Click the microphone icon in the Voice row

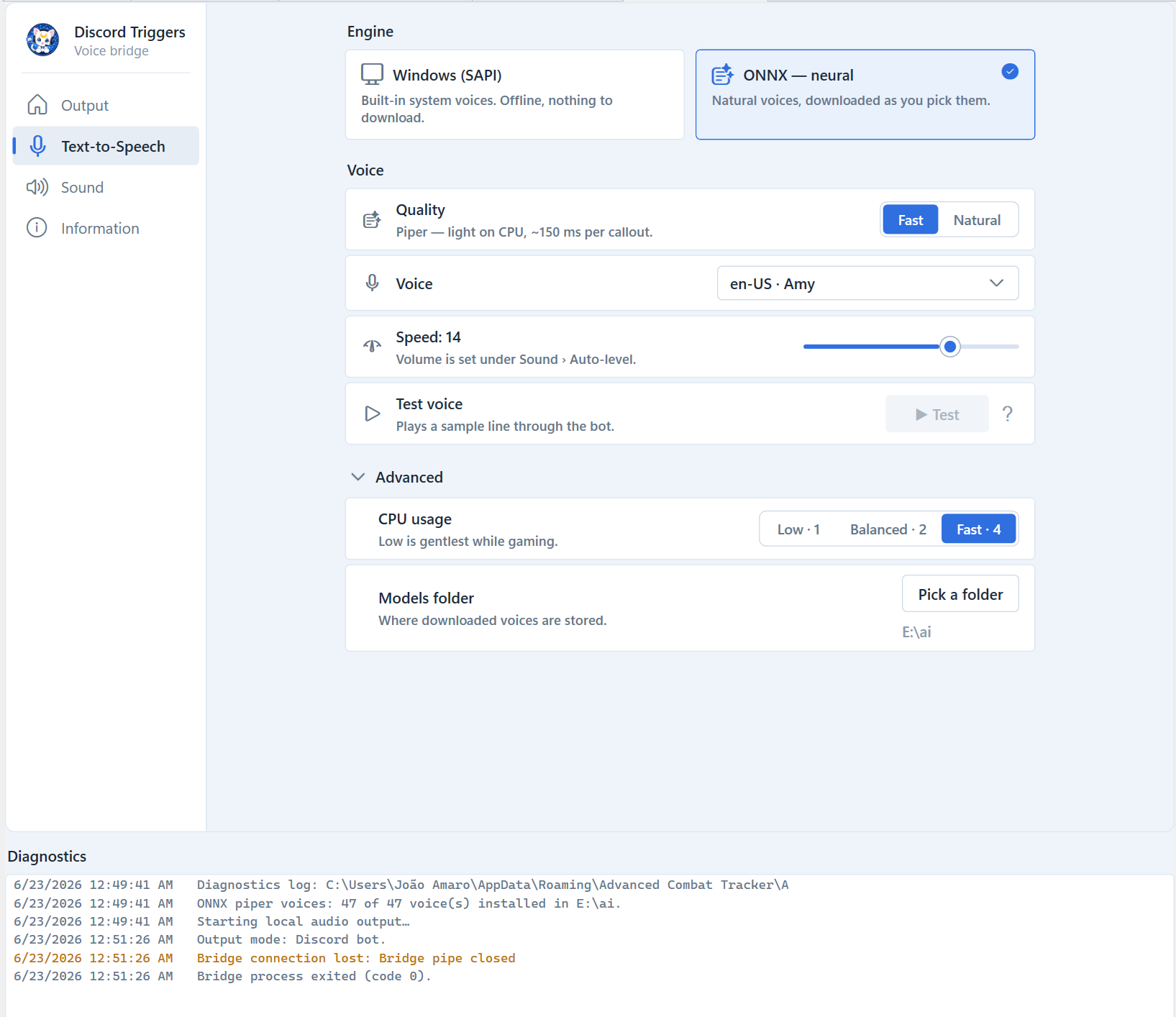pos(372,283)
